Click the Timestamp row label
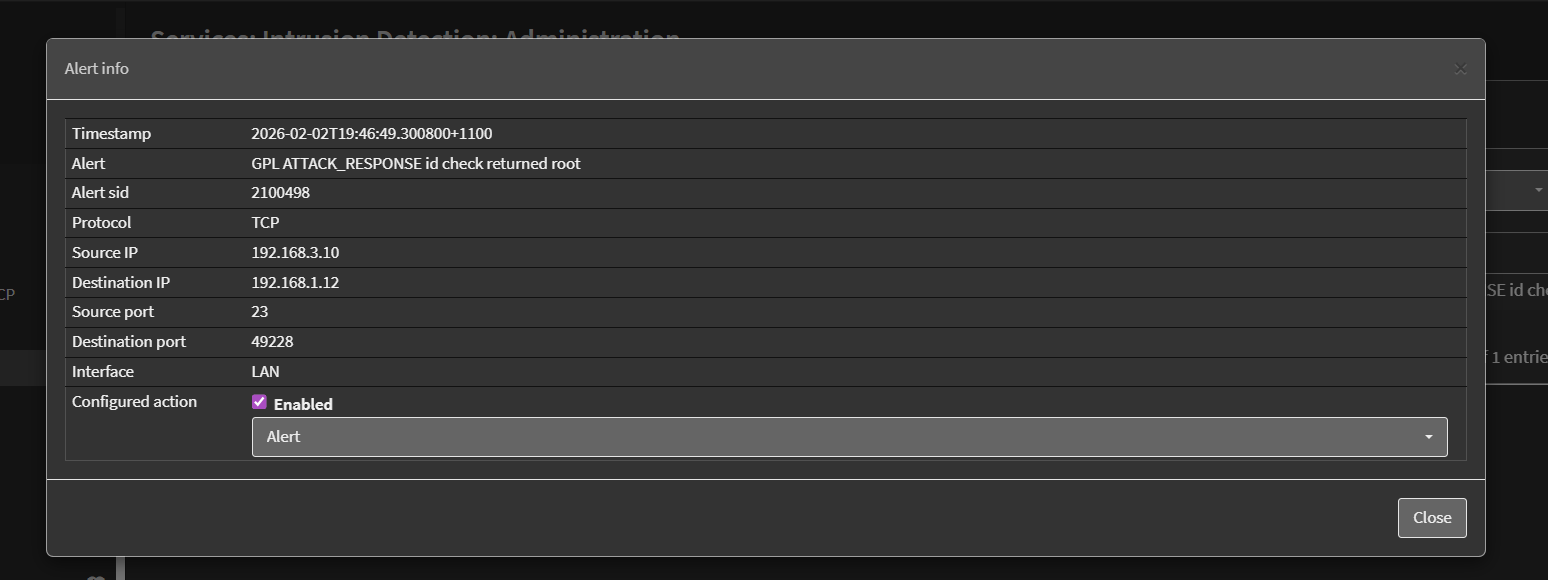Viewport: 1548px width, 580px height. coord(111,134)
